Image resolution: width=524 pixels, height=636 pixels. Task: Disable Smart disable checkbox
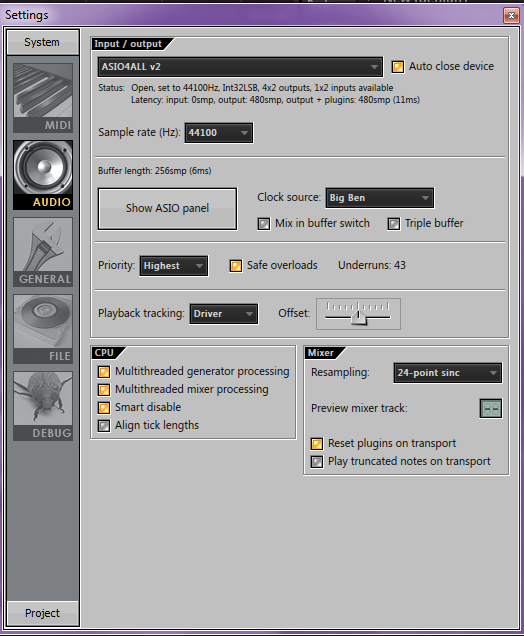pyautogui.click(x=104, y=407)
